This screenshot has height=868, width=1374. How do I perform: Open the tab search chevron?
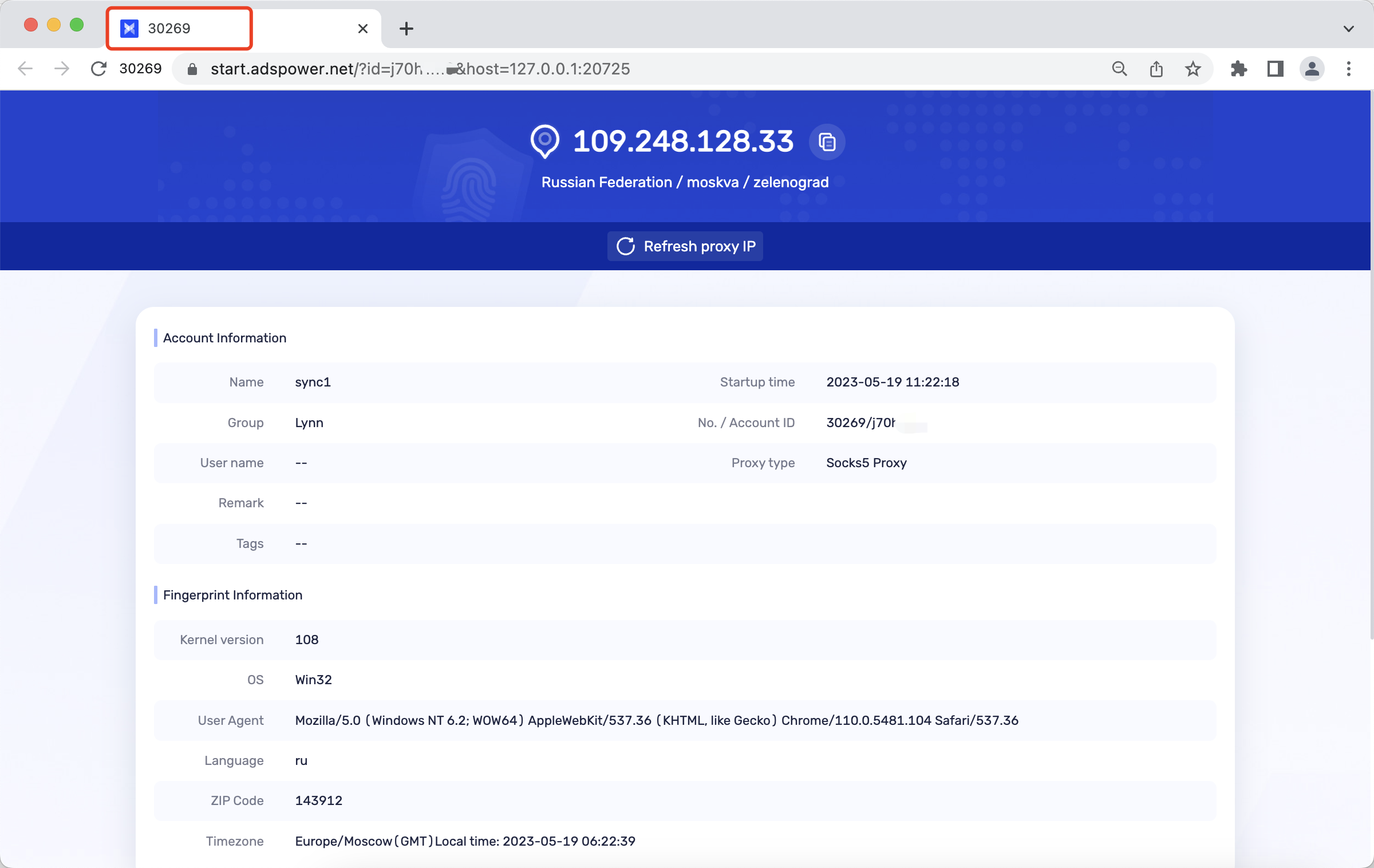(x=1349, y=28)
